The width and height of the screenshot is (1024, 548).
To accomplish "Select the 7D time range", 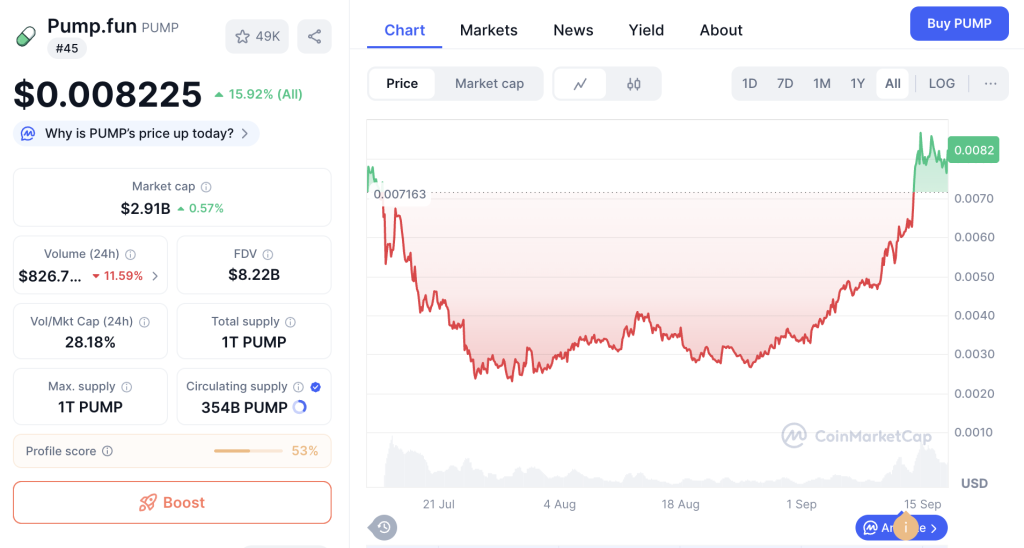I will click(x=785, y=84).
